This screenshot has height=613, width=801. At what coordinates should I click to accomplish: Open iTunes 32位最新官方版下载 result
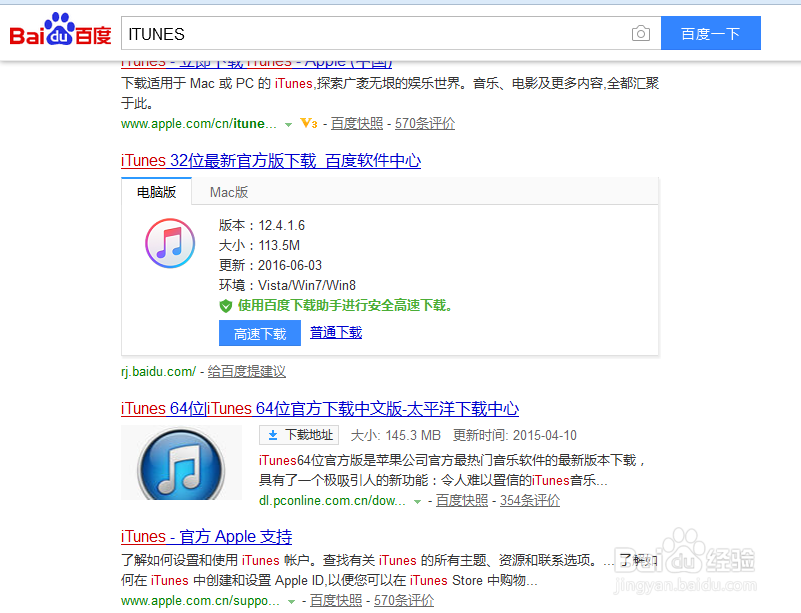[271, 161]
